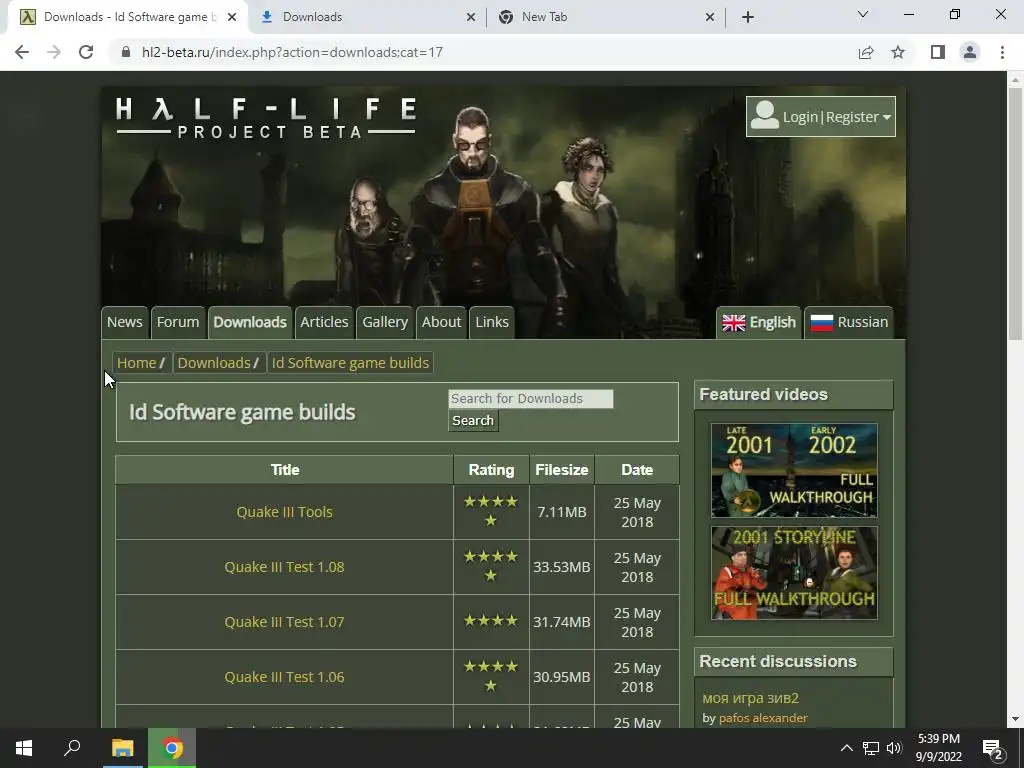This screenshot has width=1024, height=768.
Task: Open the Chrome profile avatar icon
Action: (970, 52)
